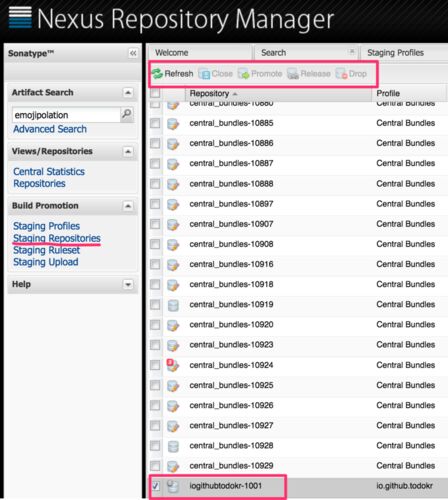Screen dimensions: 448x500
Task: Click the Refresh toolbar button
Action: (x=172, y=74)
